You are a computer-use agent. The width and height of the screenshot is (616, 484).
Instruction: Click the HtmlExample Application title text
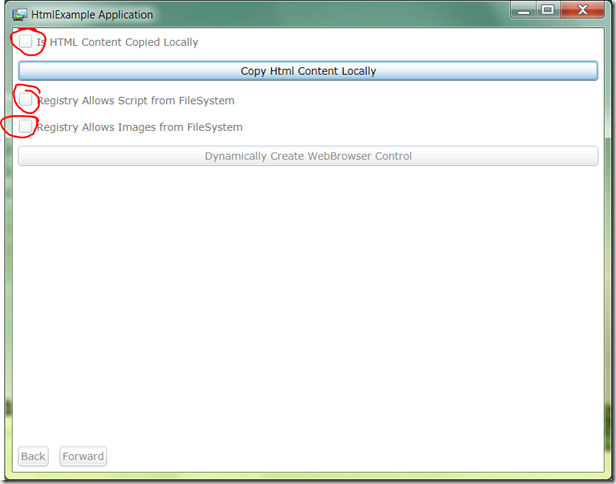pos(92,15)
